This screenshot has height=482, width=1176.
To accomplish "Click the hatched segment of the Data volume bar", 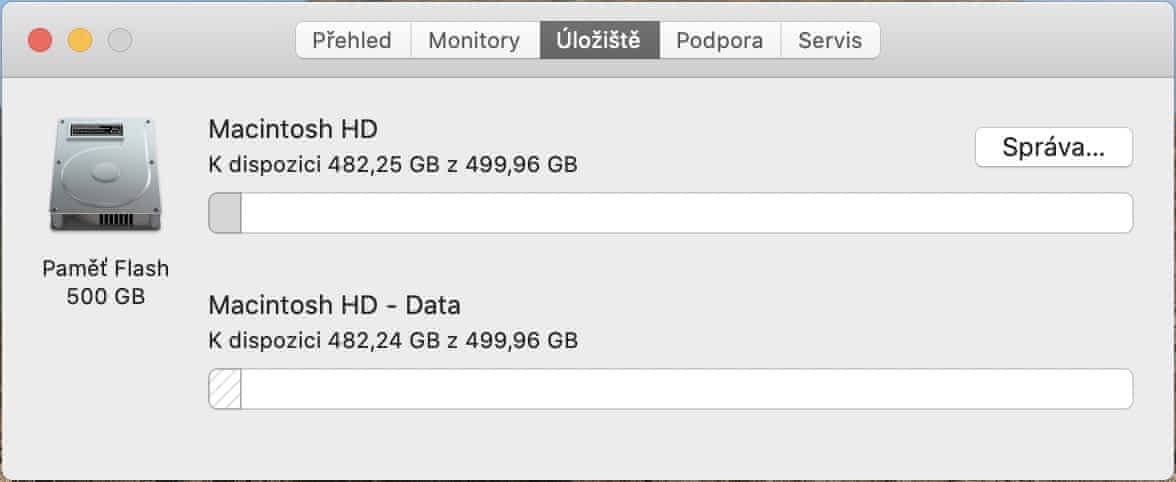I will point(225,389).
